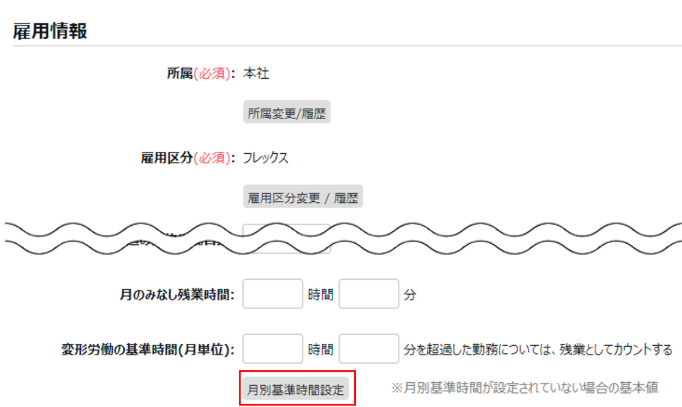Click the 所属変更/履歴 button

pyautogui.click(x=286, y=113)
